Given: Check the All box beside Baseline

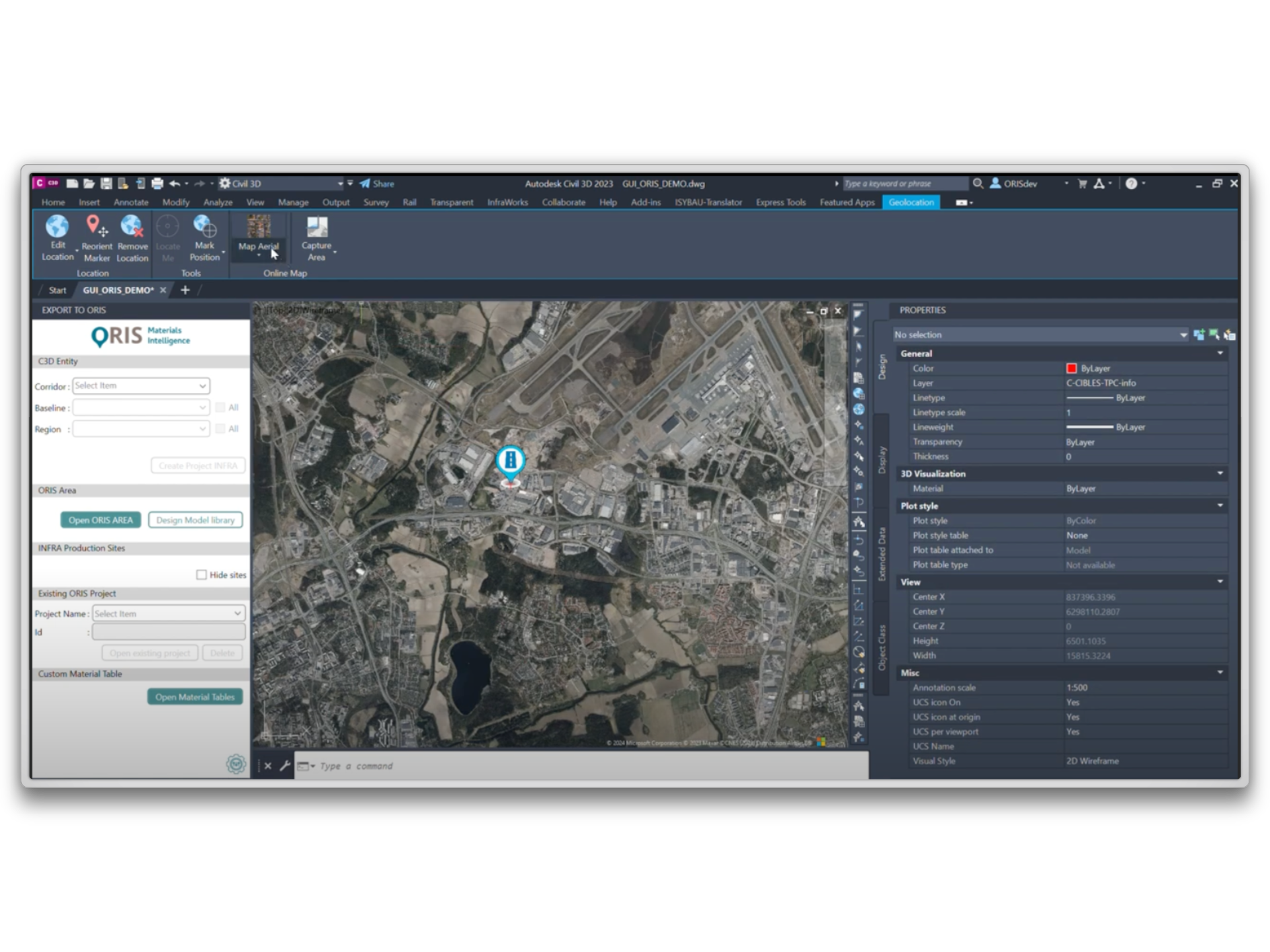Looking at the screenshot, I should [220, 407].
